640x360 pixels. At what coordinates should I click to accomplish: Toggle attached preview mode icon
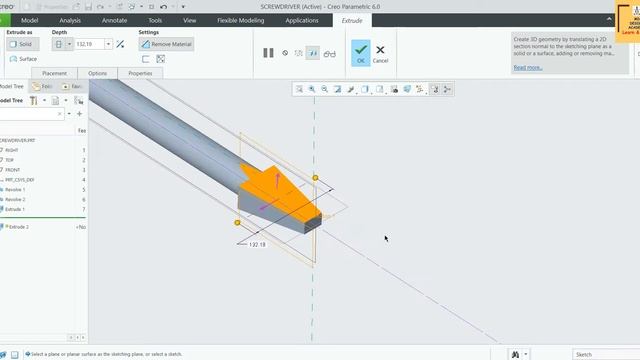tap(313, 53)
